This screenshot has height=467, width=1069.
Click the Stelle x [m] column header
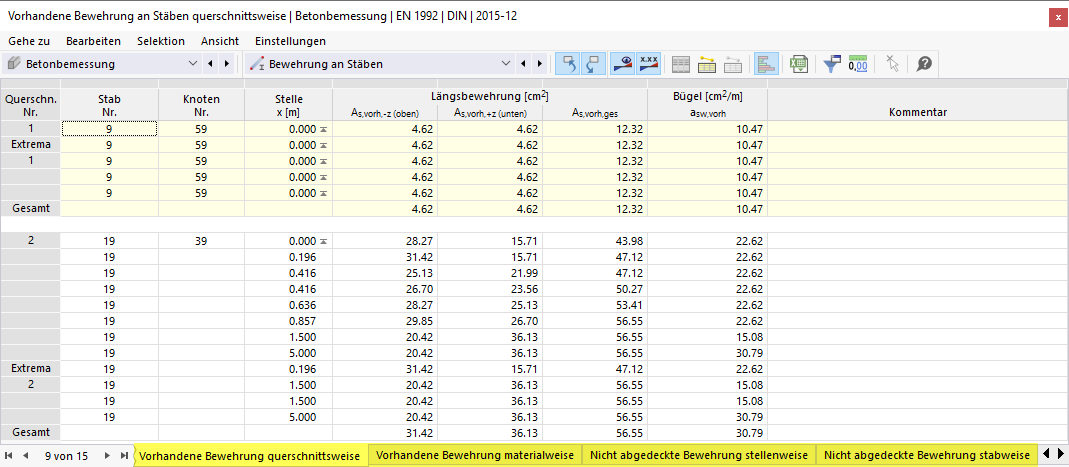[288, 106]
